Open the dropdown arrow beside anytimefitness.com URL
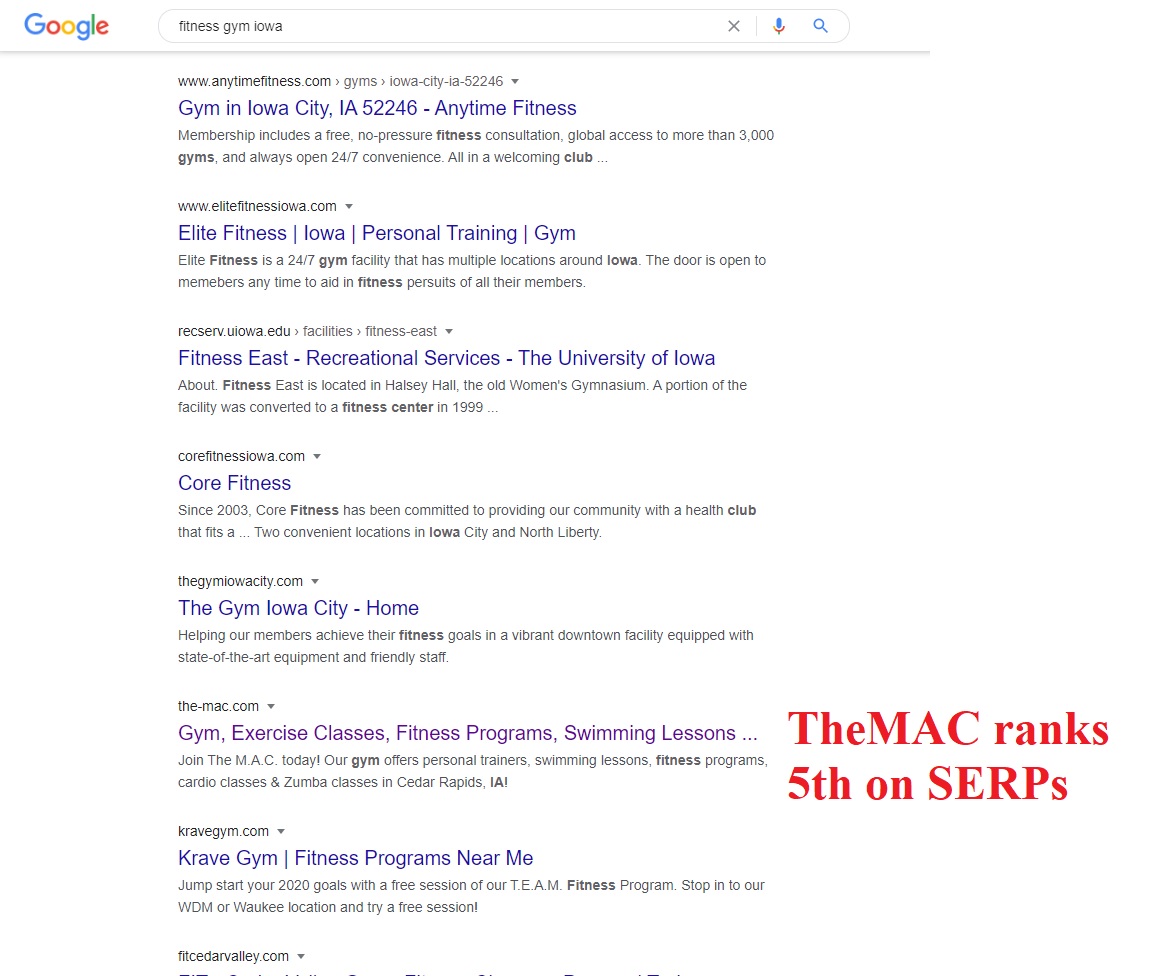This screenshot has width=1152, height=976. coord(515,82)
